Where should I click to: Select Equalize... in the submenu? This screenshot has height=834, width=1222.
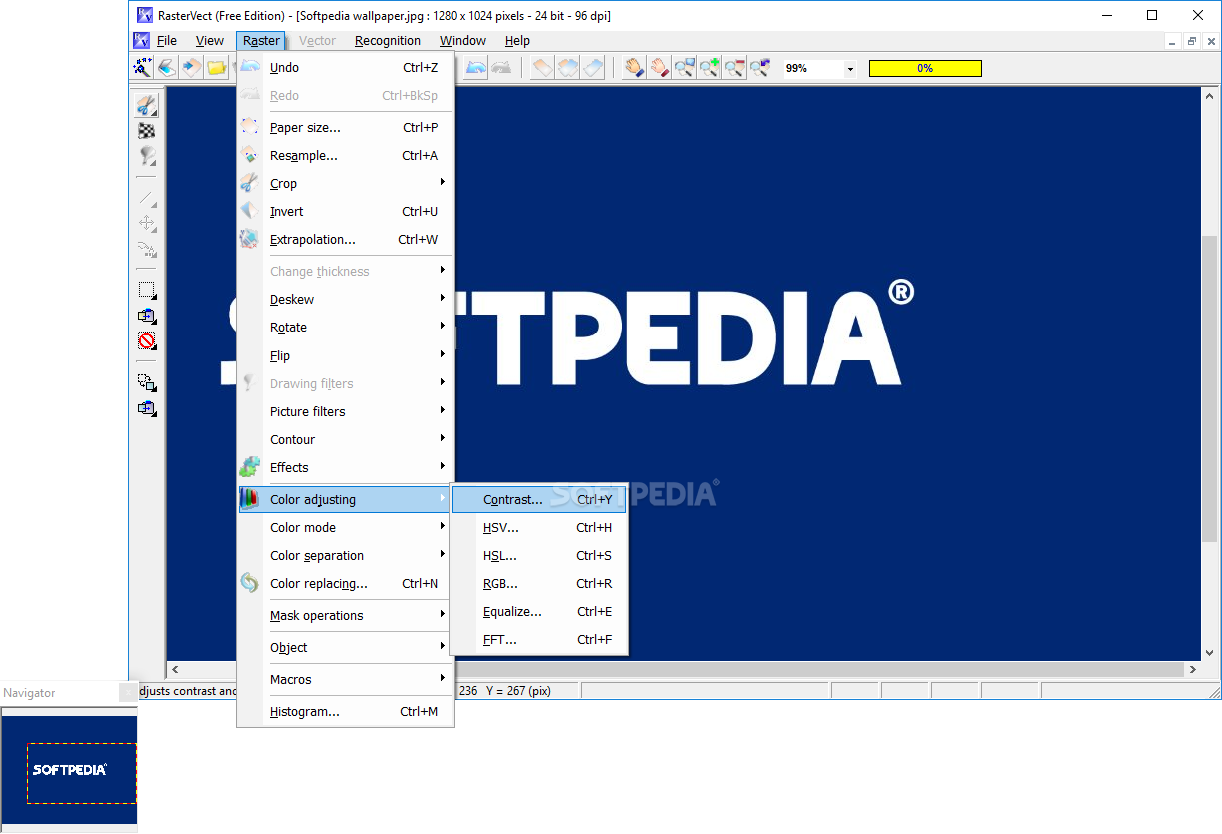539,612
